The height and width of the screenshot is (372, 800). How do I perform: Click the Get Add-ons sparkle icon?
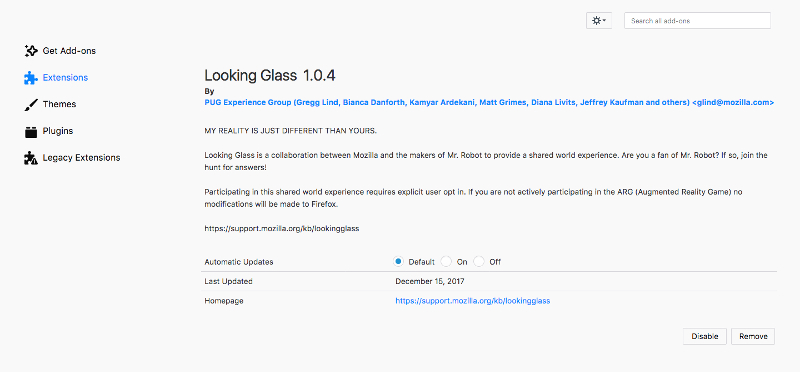[x=31, y=51]
